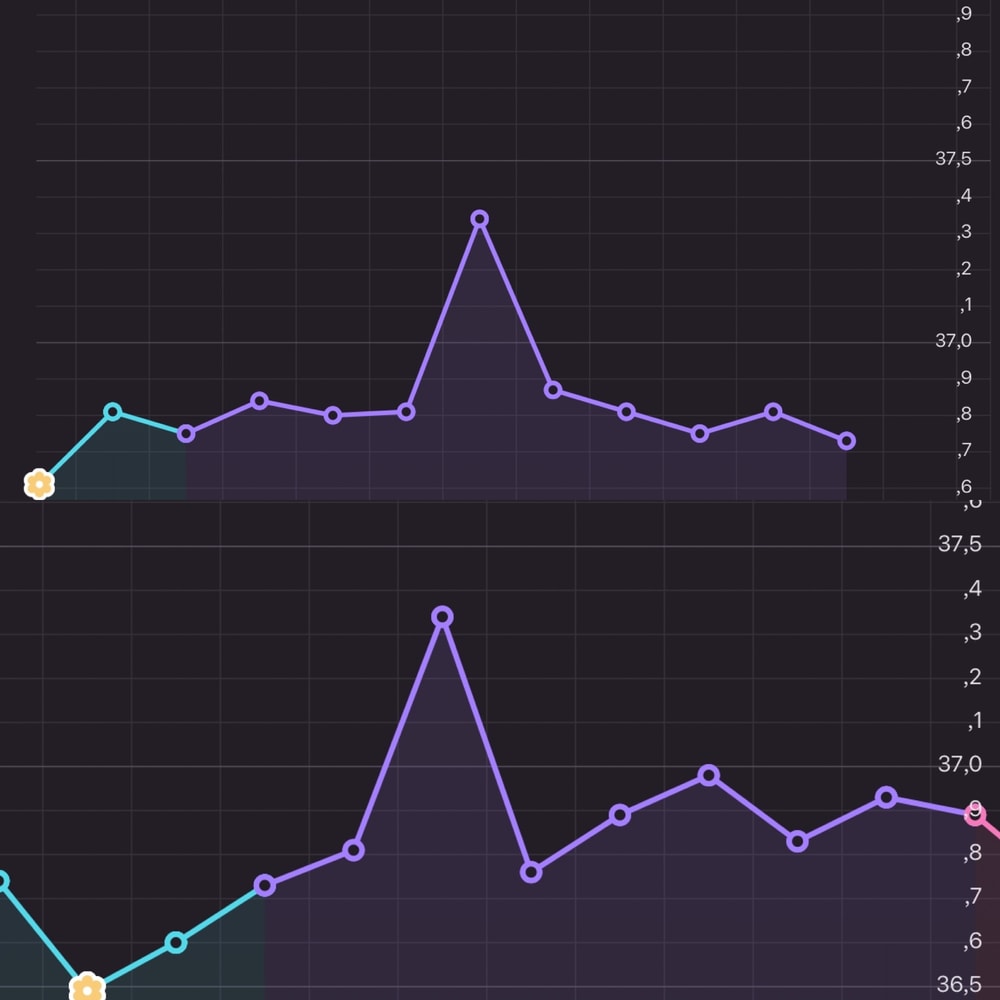
Task: Select first purple point in lower chart
Action: (x=265, y=885)
